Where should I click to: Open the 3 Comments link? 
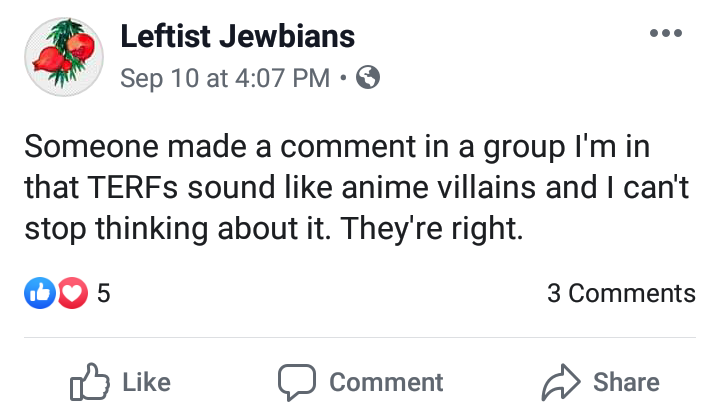tap(621, 293)
